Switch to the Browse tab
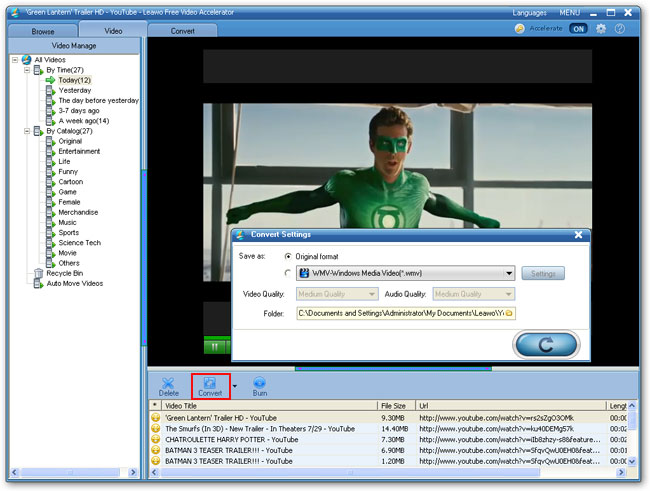This screenshot has height=491, width=650. pyautogui.click(x=43, y=31)
